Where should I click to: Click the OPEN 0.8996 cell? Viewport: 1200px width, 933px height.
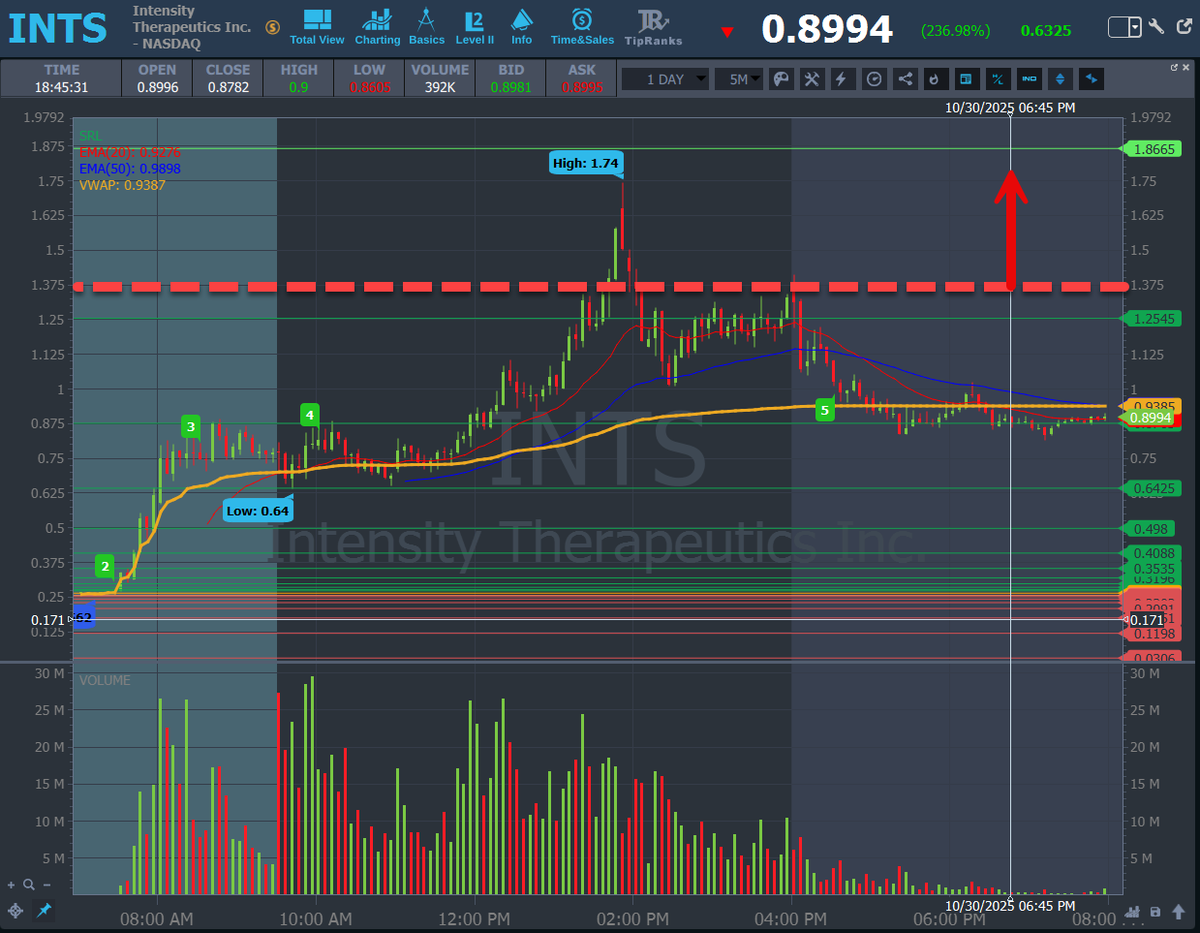(157, 78)
